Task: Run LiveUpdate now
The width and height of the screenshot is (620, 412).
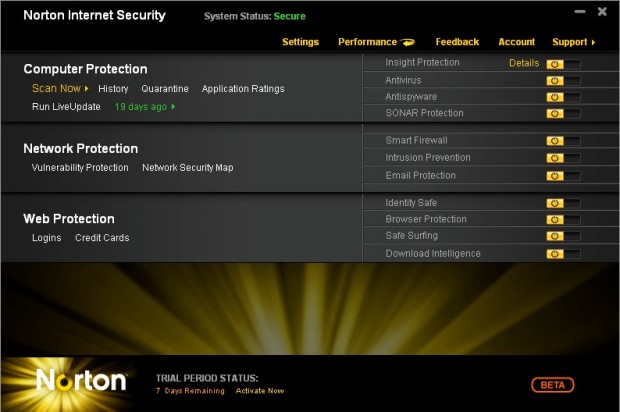Action: tap(66, 107)
